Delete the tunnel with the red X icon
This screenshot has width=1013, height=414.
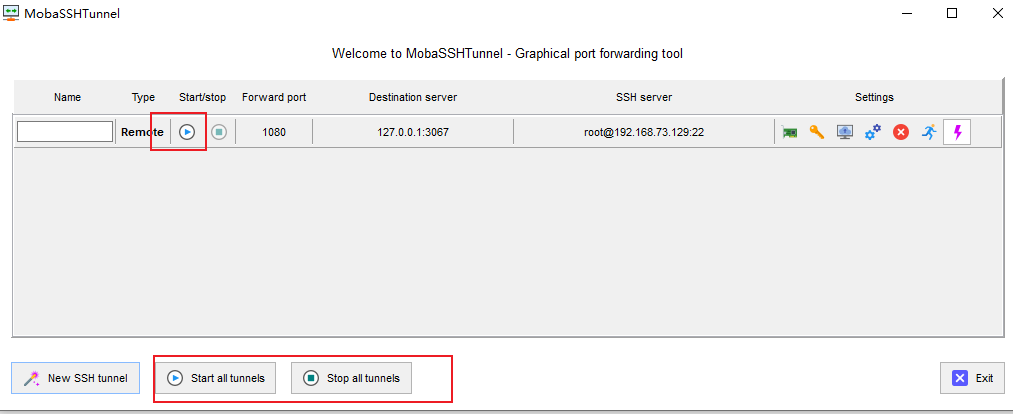tap(901, 132)
